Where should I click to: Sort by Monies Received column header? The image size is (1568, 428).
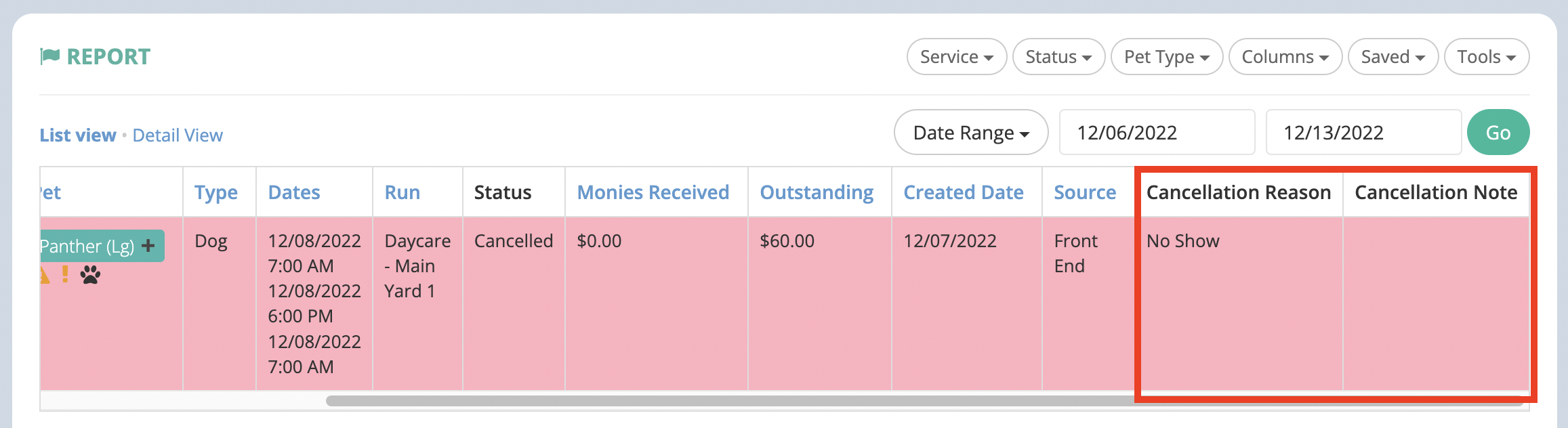pos(653,192)
